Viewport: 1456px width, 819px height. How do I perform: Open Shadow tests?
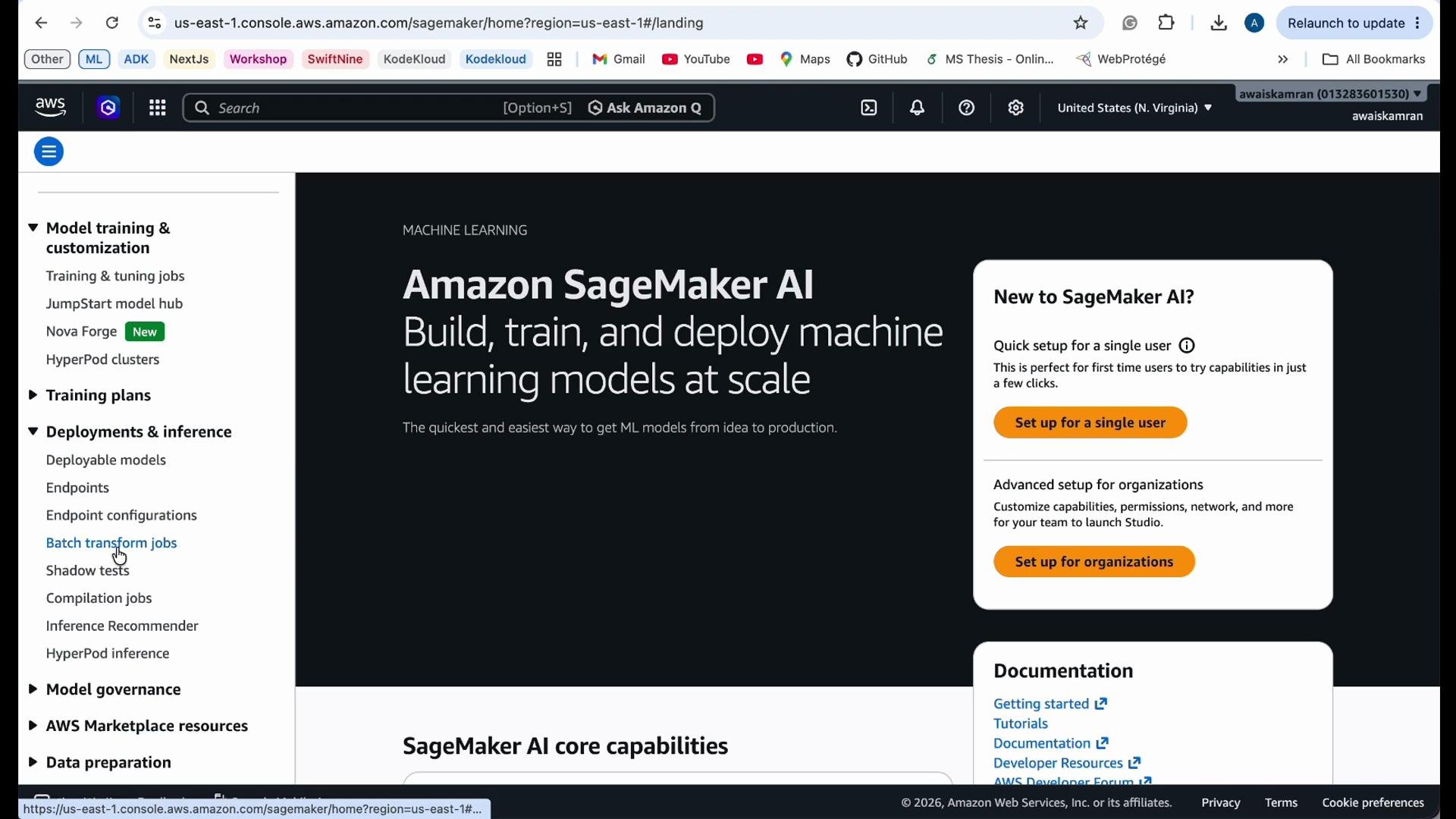(88, 571)
